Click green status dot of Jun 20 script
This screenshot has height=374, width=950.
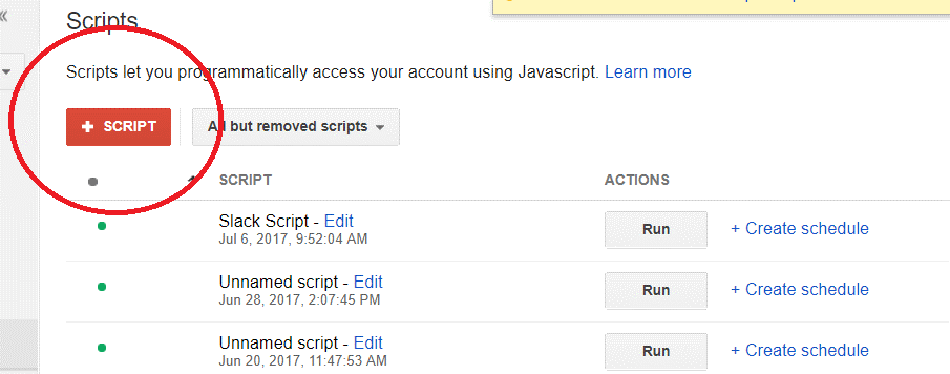click(x=102, y=347)
